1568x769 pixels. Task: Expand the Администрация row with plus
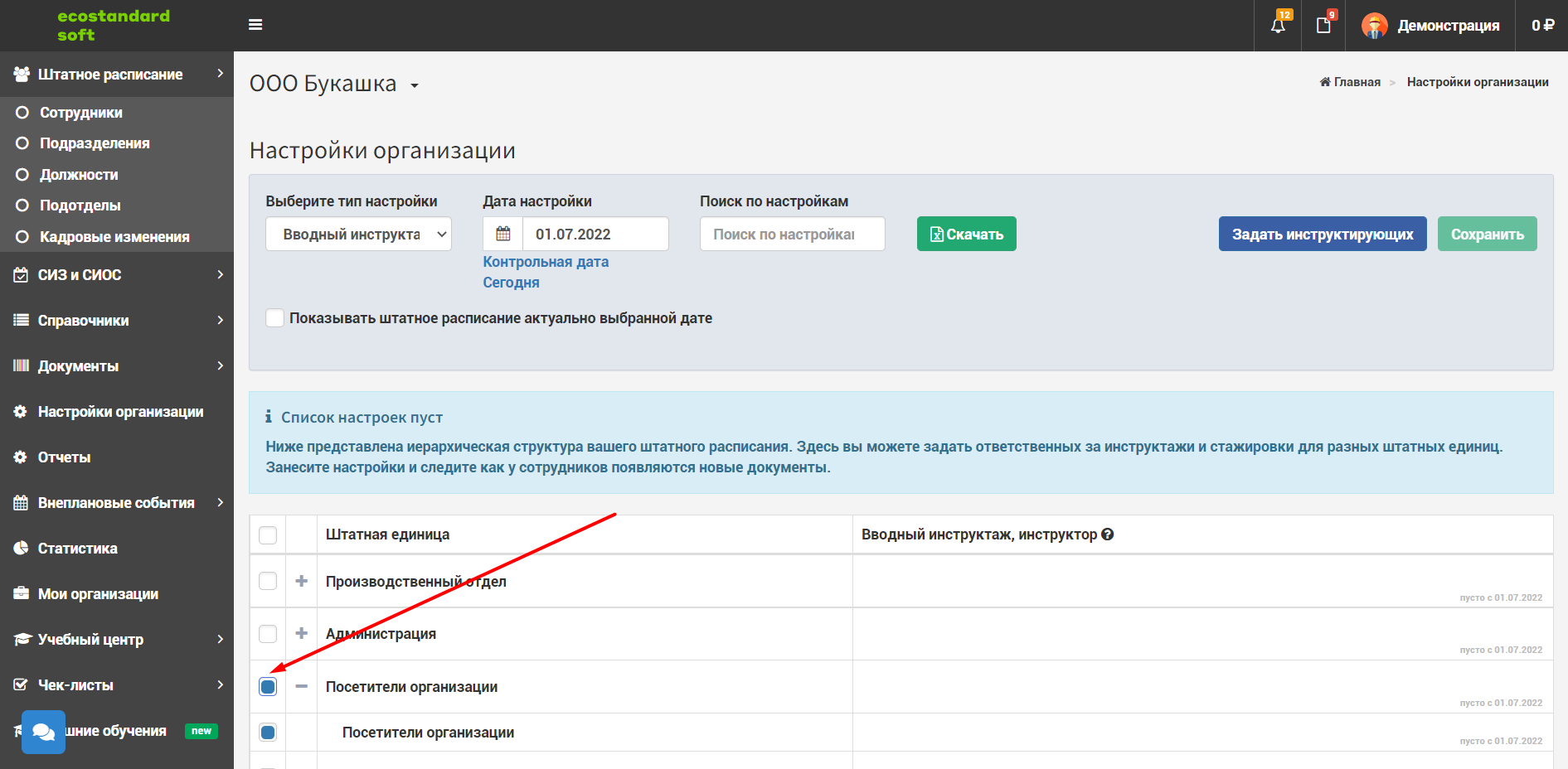point(302,633)
